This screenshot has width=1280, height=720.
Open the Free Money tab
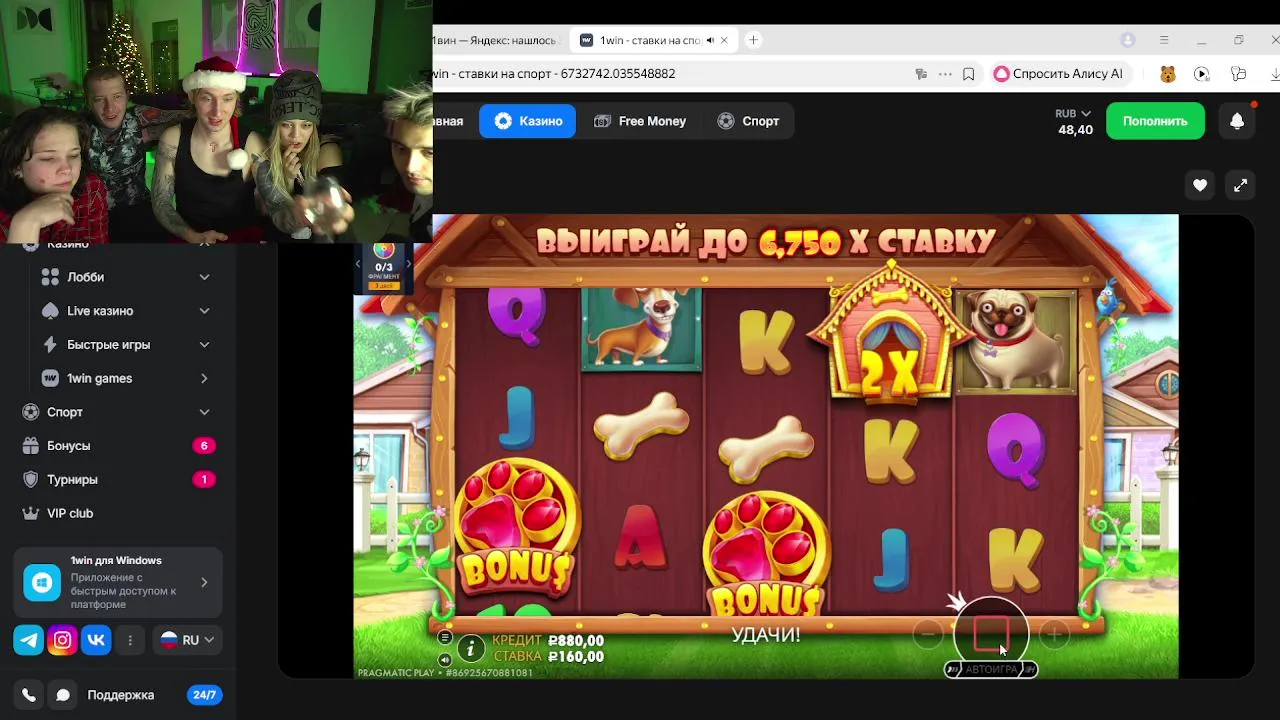click(x=640, y=121)
